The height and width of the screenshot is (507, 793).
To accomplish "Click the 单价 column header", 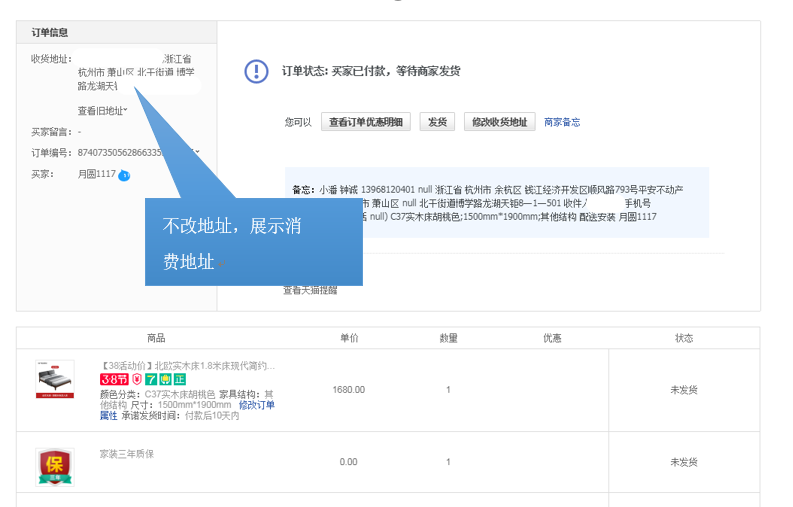I will 349,338.
